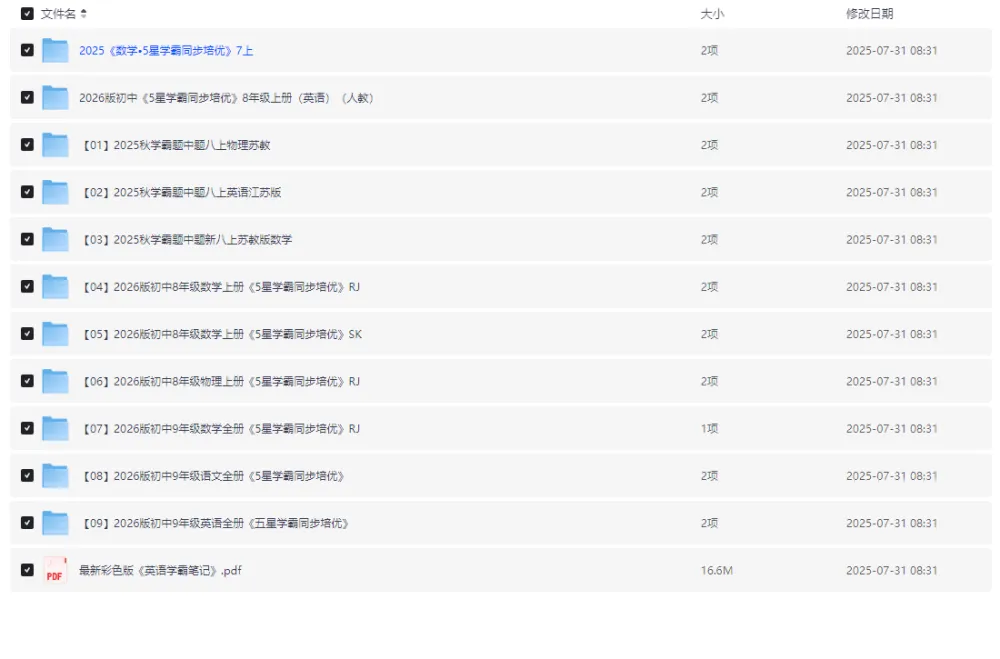This screenshot has width=1000, height=659.
Task: Click folder icon for 【07】 9年级数学全册
Action: [x=55, y=429]
